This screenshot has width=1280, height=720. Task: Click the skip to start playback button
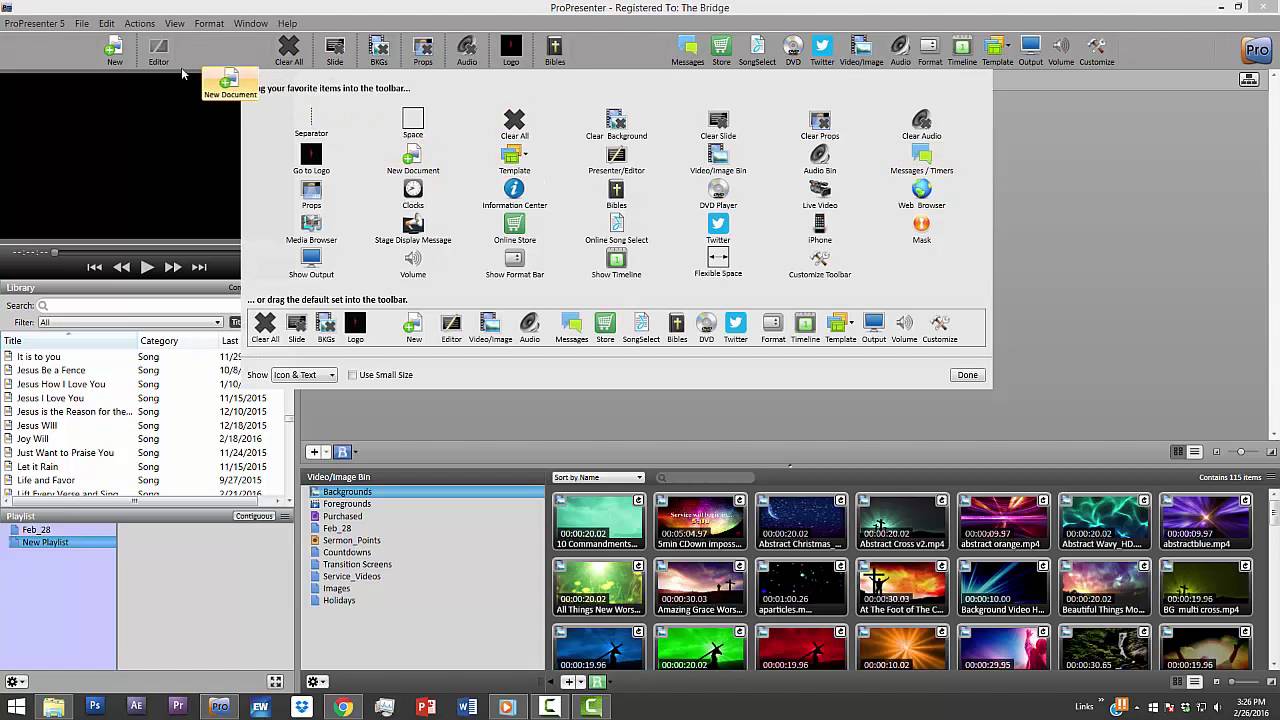click(x=94, y=267)
